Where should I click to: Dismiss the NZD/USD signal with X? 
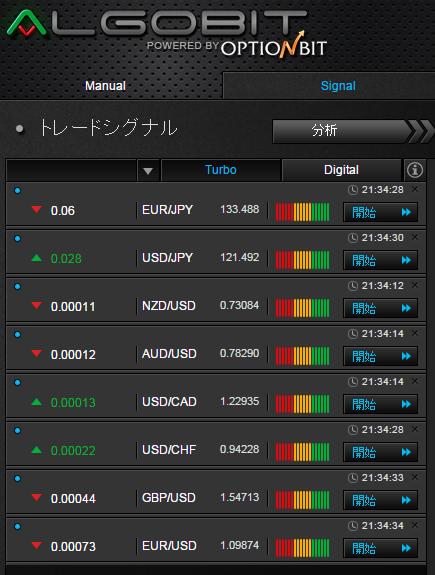[x=415, y=285]
